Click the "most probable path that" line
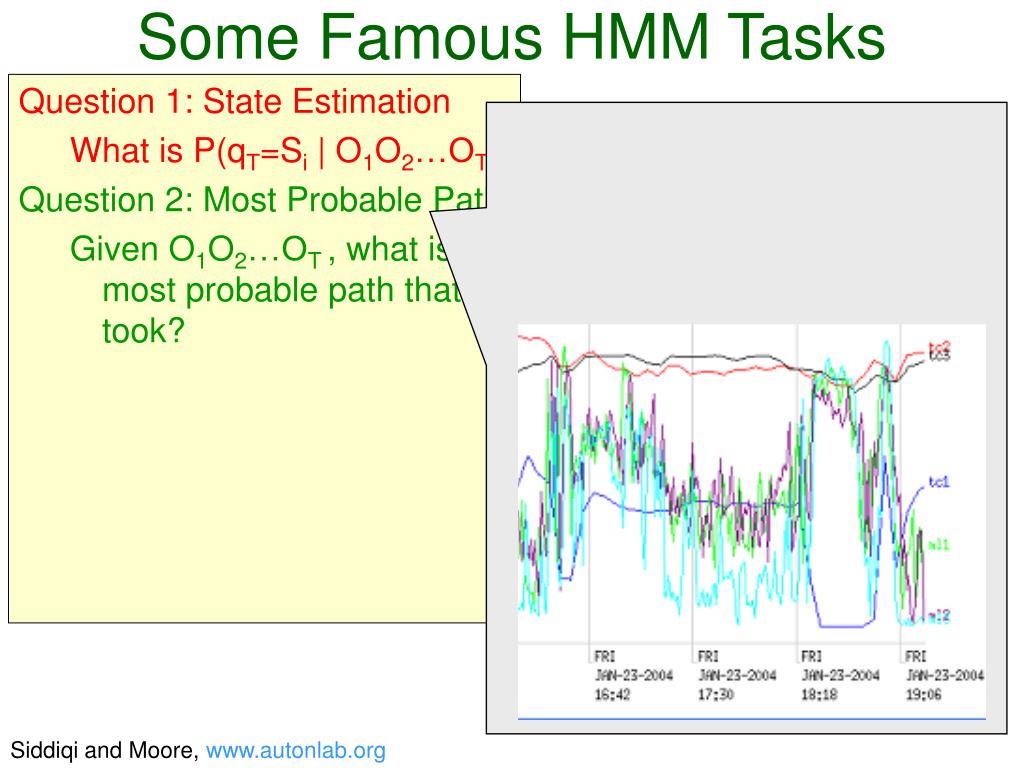Viewport: 1024px width, 768px height. click(x=281, y=291)
